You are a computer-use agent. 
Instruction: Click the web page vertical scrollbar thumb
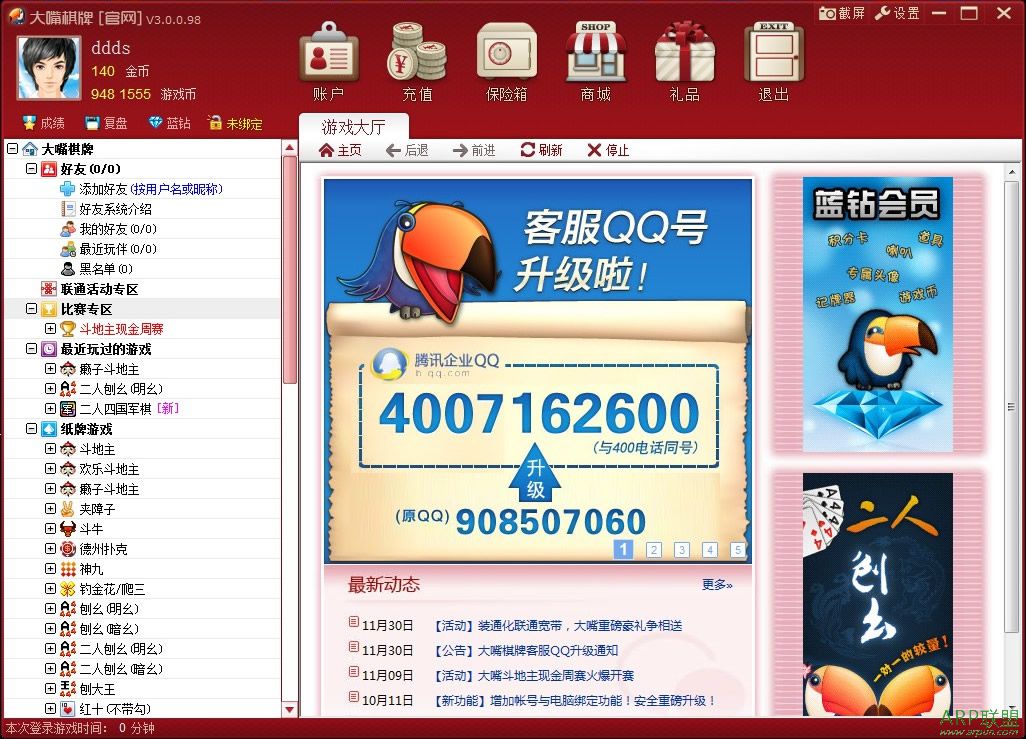1011,406
